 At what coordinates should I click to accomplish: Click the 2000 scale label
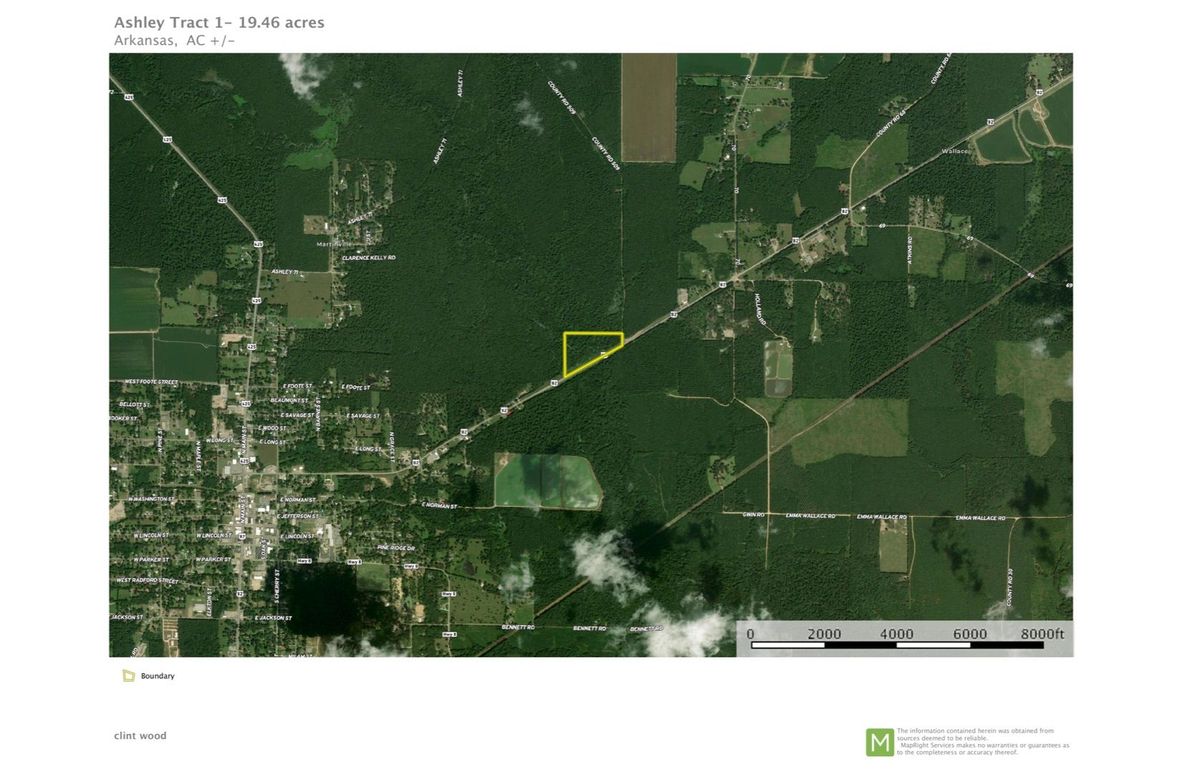pyautogui.click(x=824, y=633)
